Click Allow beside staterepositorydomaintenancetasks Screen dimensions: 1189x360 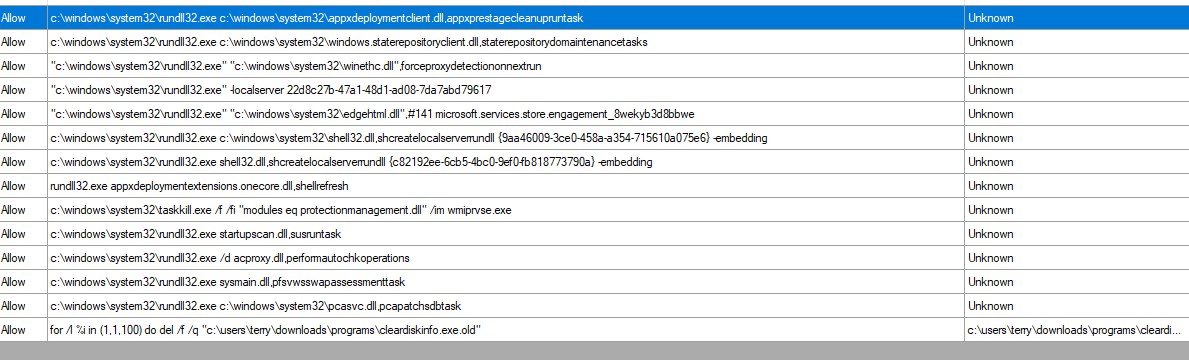(x=14, y=42)
